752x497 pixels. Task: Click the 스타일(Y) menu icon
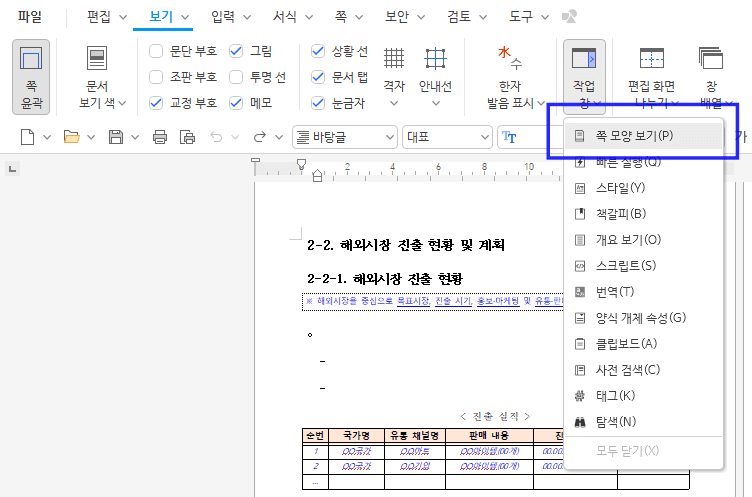[580, 188]
